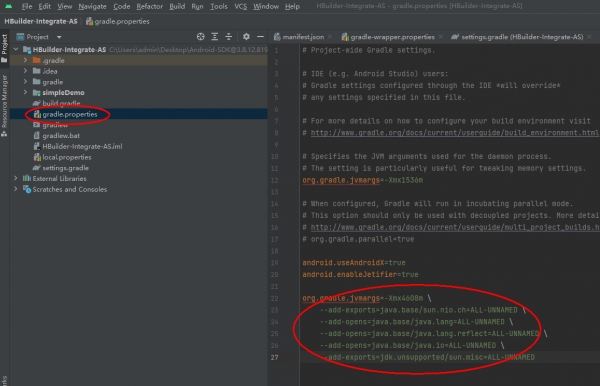Open Project panel settings gear
This screenshot has height=386, width=600.
click(246, 37)
